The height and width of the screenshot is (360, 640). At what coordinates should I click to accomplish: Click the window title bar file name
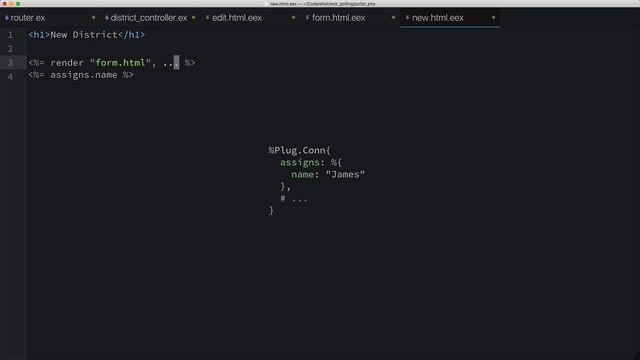coord(322,4)
